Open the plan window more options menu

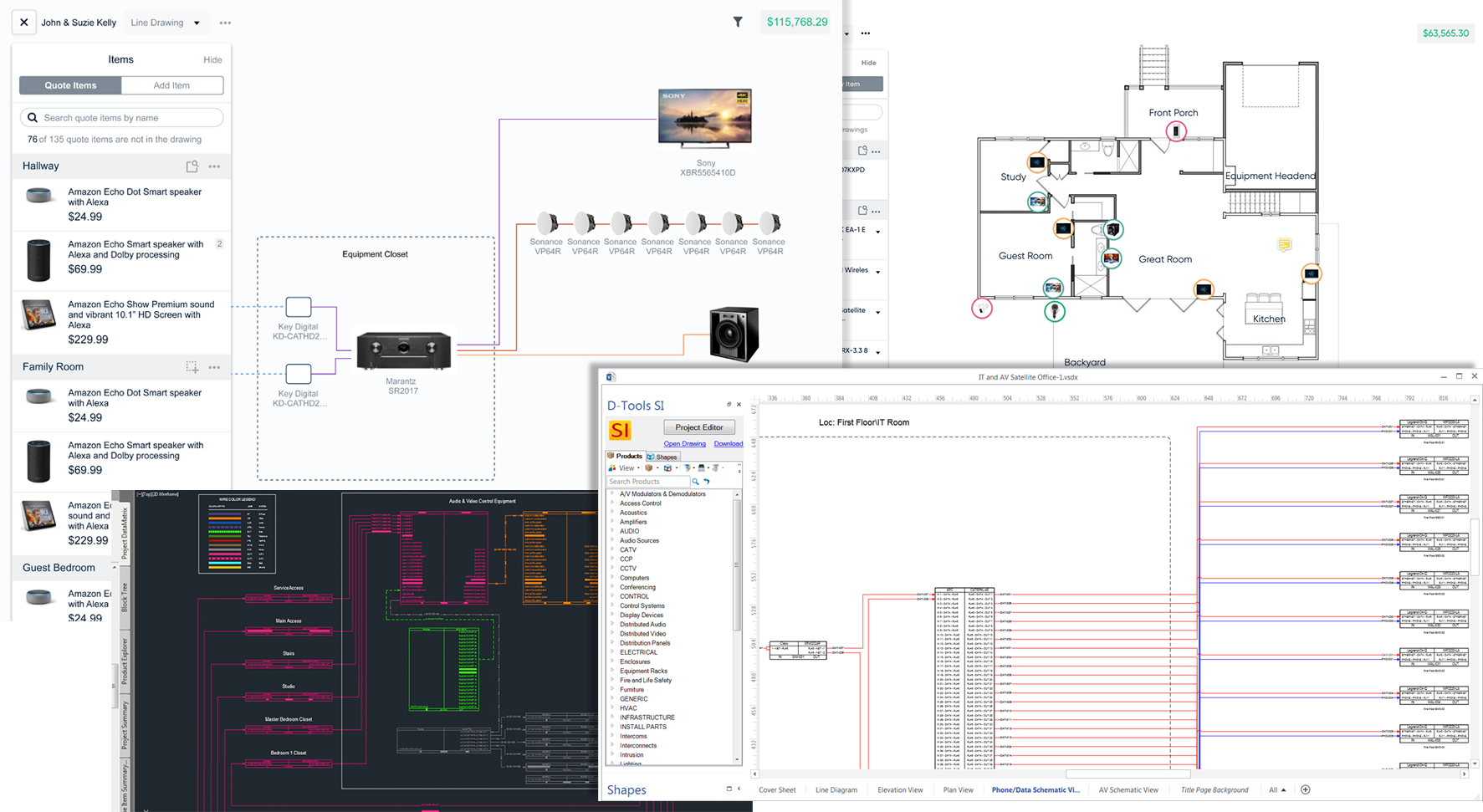tap(866, 33)
